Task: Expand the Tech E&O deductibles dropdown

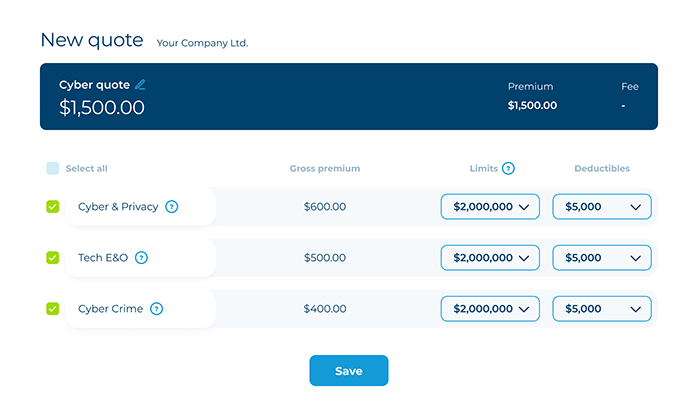Action: tap(602, 258)
